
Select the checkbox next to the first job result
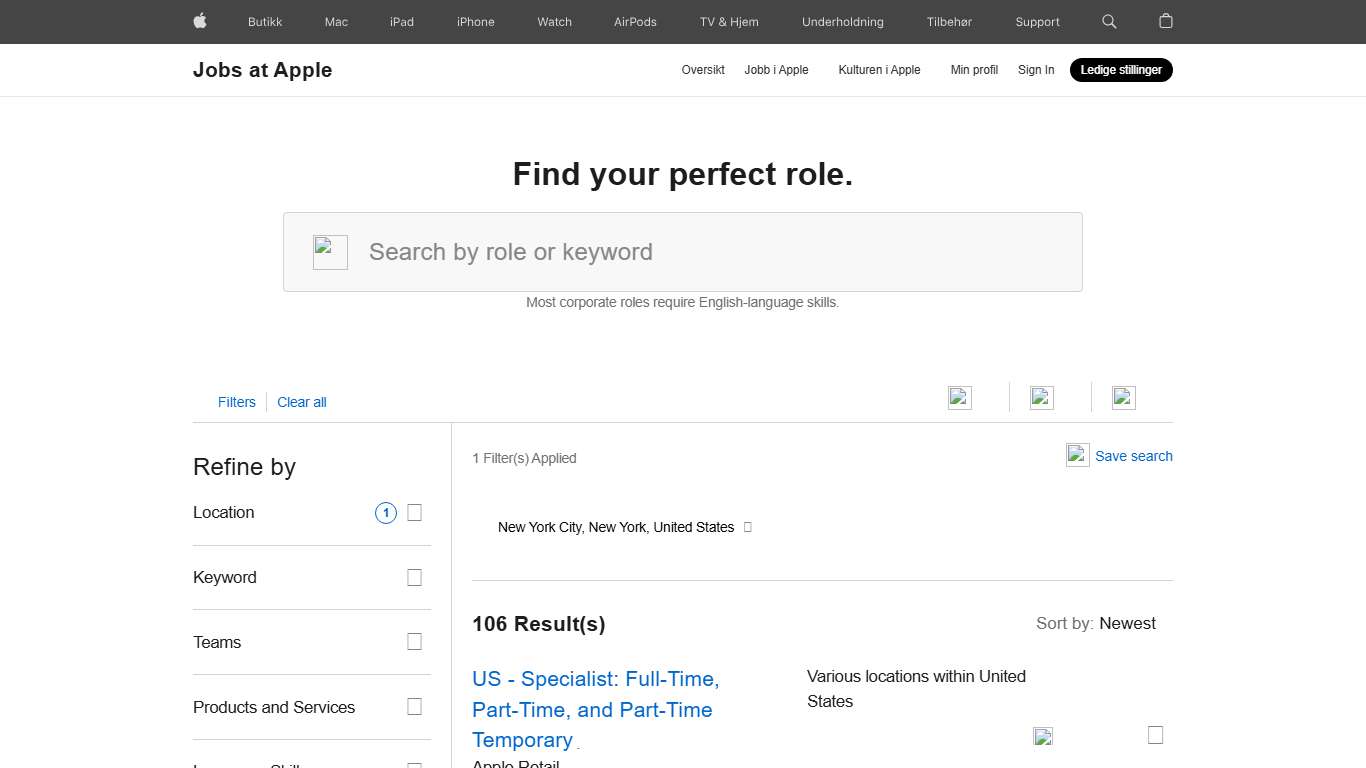tap(1155, 734)
